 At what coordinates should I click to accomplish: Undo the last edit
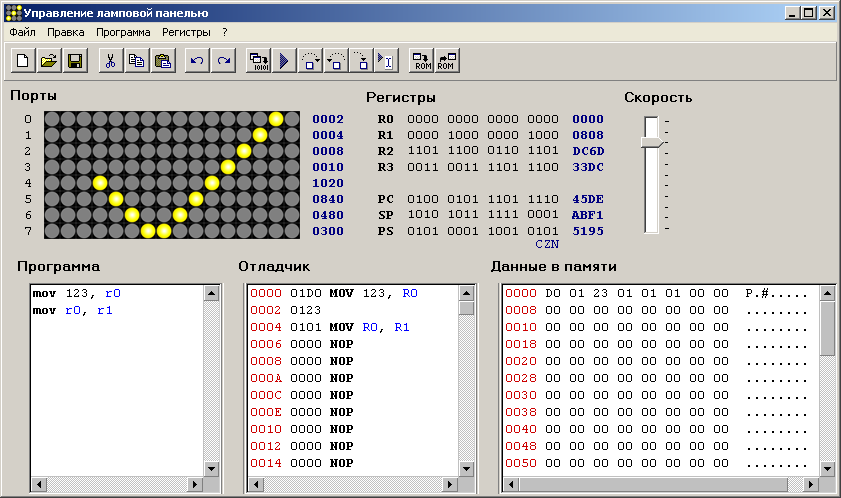(197, 61)
